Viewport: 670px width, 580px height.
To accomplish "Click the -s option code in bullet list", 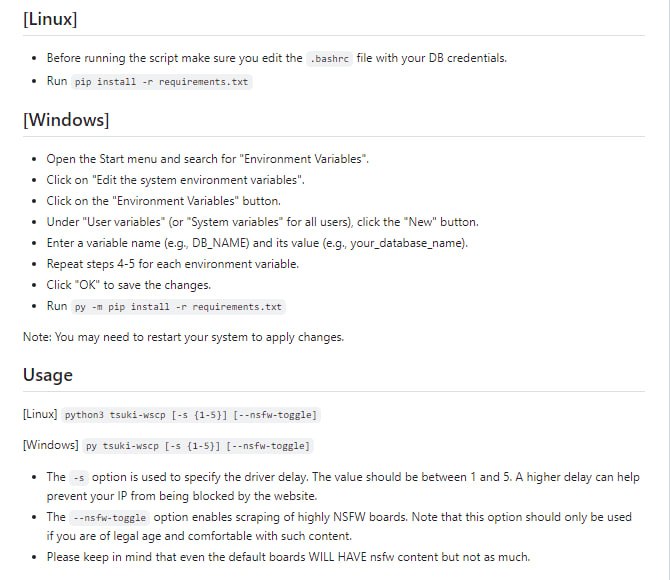I will click(80, 478).
